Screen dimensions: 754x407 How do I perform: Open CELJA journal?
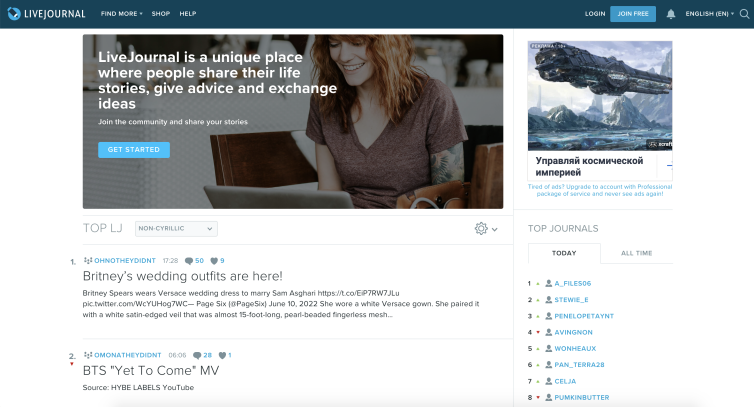(x=565, y=381)
